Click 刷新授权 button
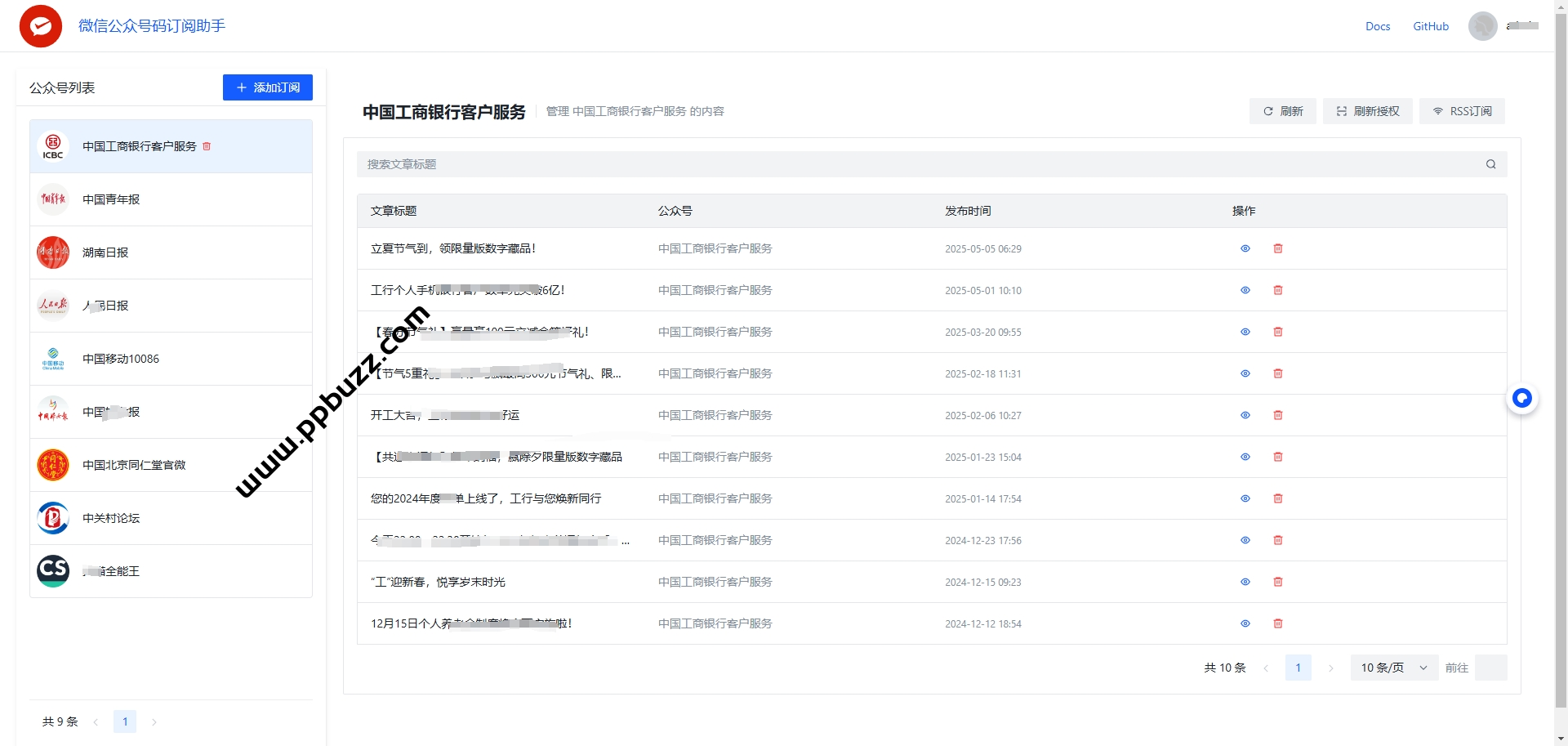The height and width of the screenshot is (746, 1568). point(1368,111)
